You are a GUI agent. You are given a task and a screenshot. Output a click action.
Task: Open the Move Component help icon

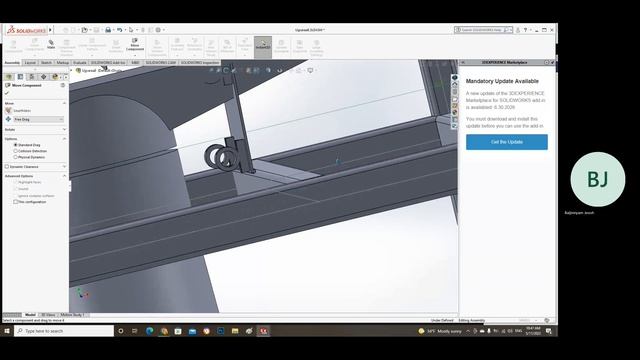[x=63, y=85]
